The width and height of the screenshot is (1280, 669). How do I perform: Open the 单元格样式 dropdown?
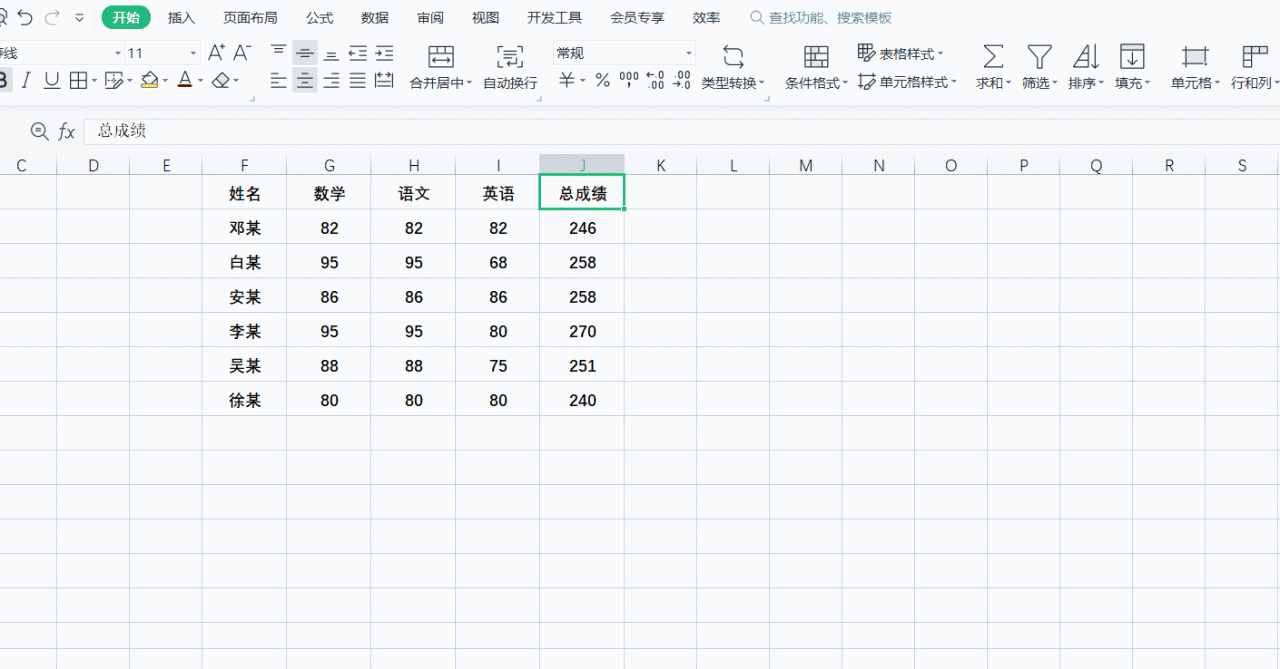coord(907,82)
